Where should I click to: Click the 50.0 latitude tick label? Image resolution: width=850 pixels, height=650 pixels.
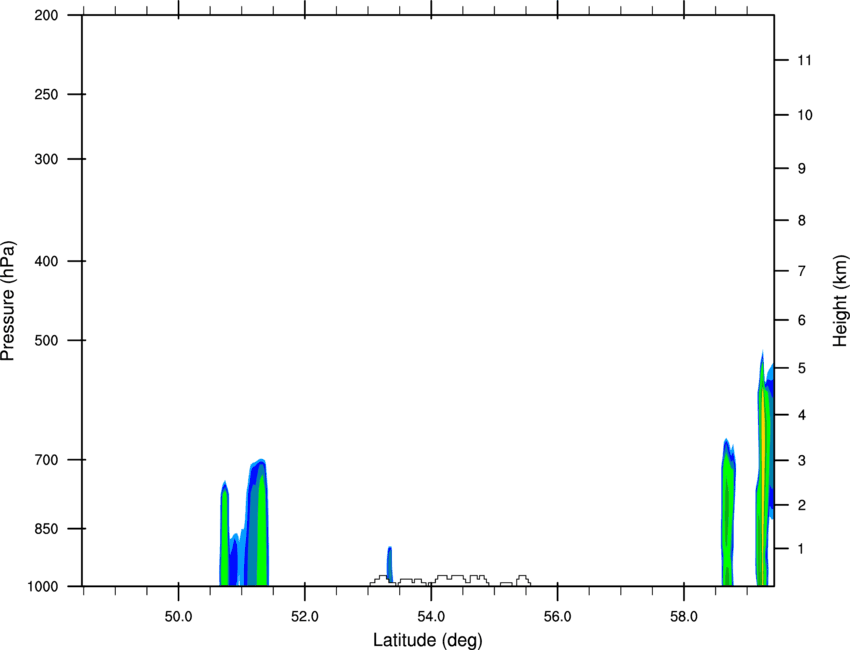(x=178, y=617)
